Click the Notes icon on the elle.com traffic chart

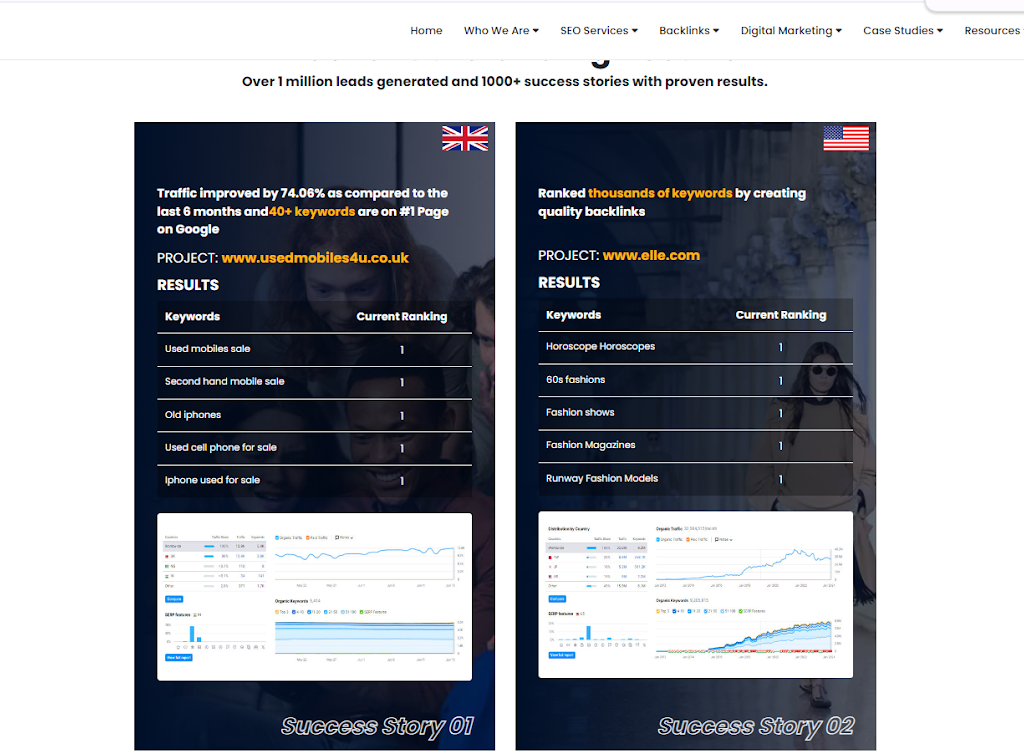(717, 540)
